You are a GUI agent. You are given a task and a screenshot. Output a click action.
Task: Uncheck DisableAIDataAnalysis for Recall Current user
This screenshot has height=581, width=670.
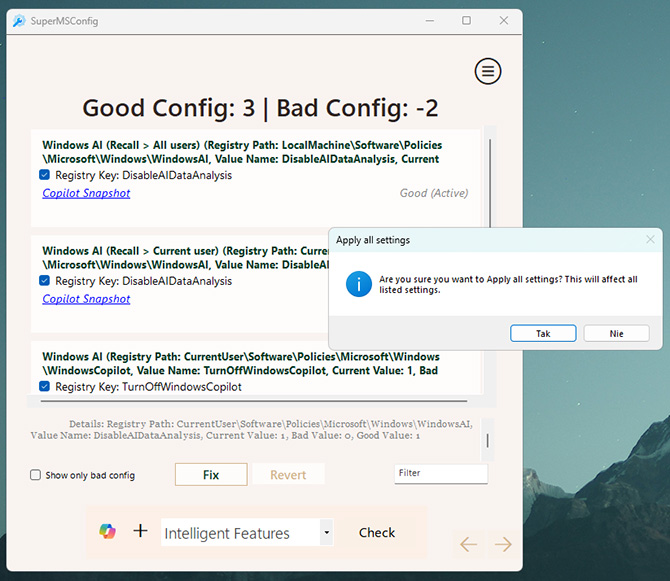(x=44, y=281)
